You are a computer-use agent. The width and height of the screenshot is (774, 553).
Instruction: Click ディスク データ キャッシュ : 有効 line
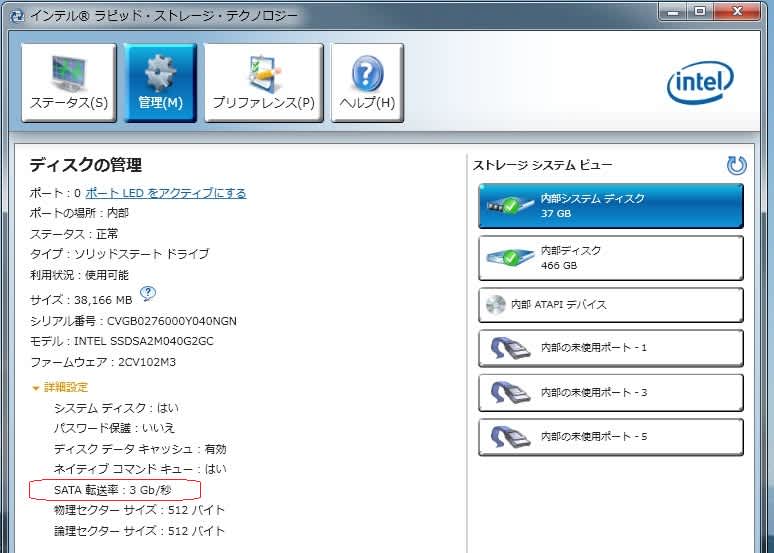[x=140, y=449]
